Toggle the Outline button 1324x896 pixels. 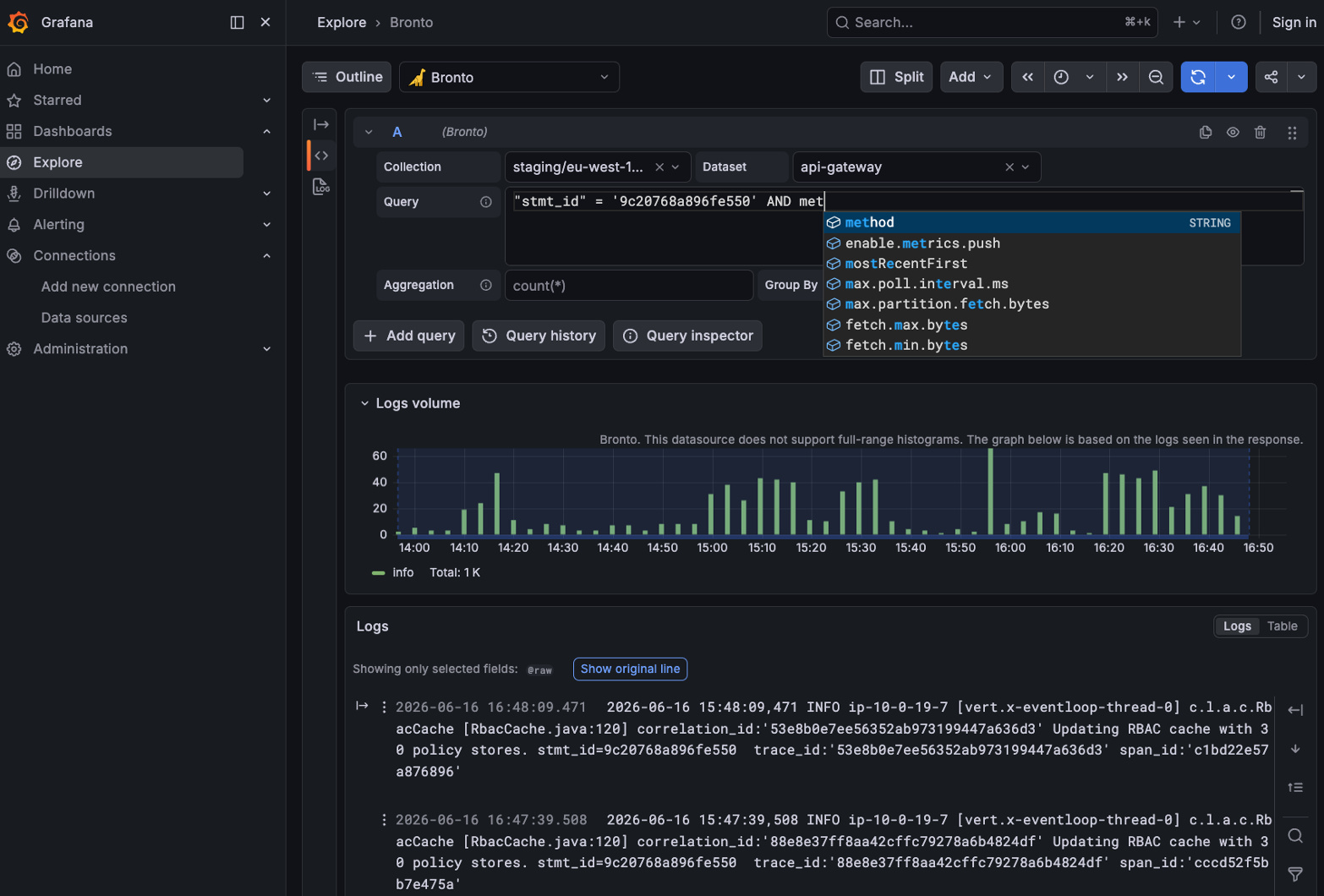(x=347, y=77)
